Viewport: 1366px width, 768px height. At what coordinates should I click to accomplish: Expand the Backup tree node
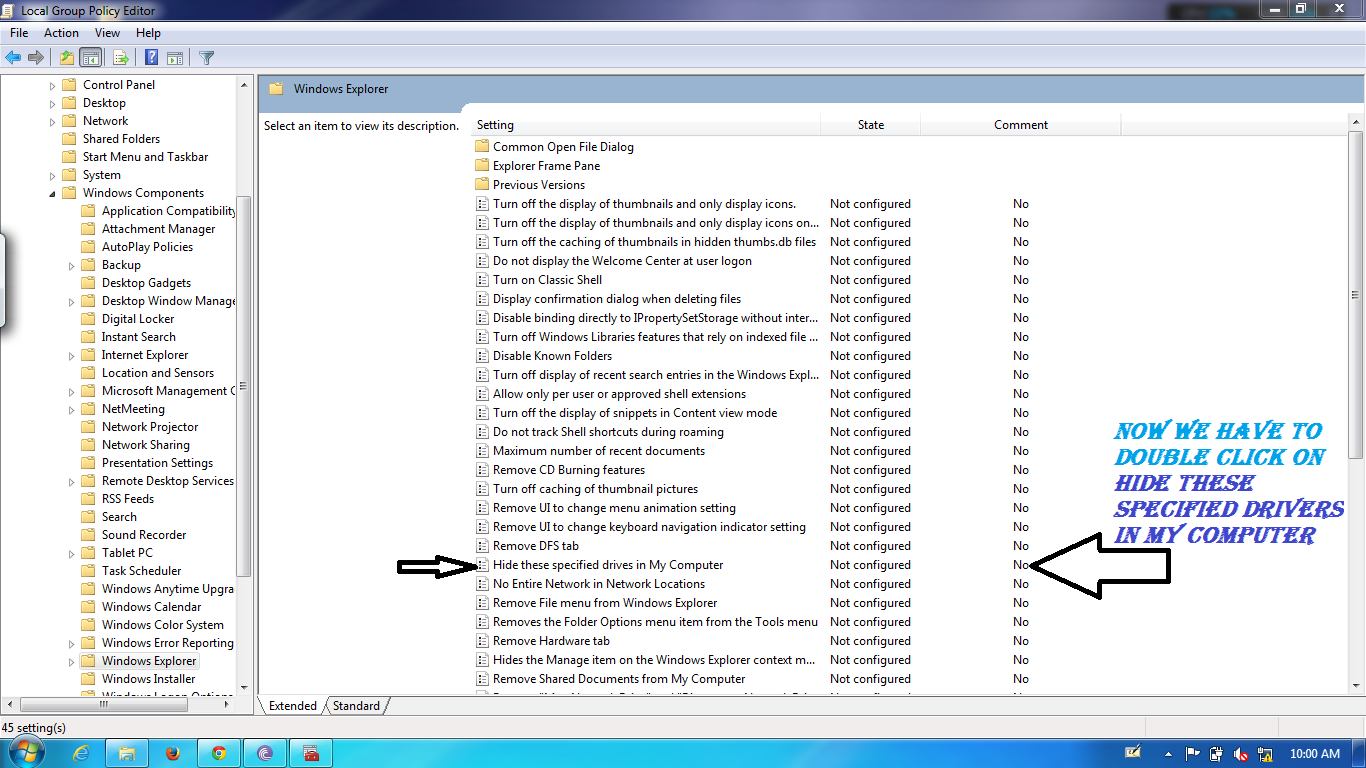(72, 266)
